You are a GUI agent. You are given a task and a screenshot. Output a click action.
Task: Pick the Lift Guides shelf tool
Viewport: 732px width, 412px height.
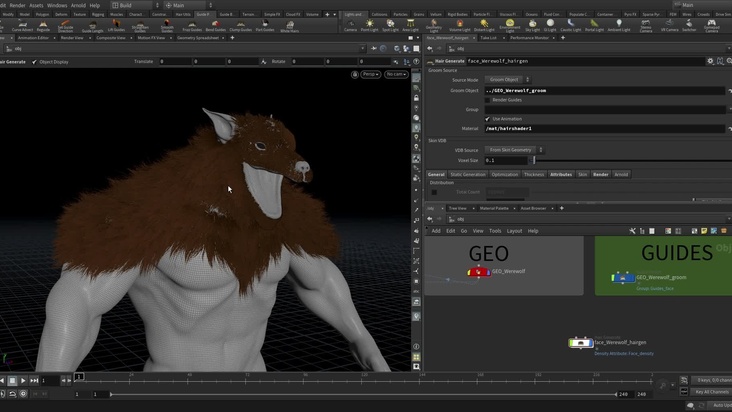[x=116, y=26]
